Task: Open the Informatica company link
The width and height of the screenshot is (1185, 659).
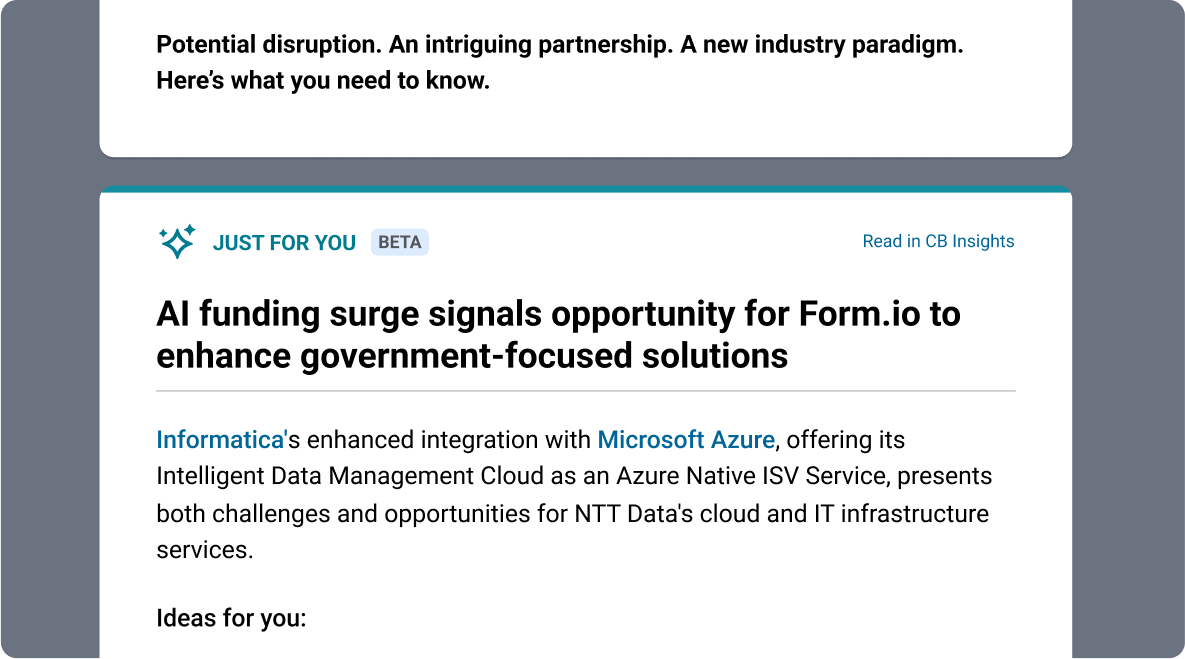Action: pyautogui.click(x=221, y=440)
